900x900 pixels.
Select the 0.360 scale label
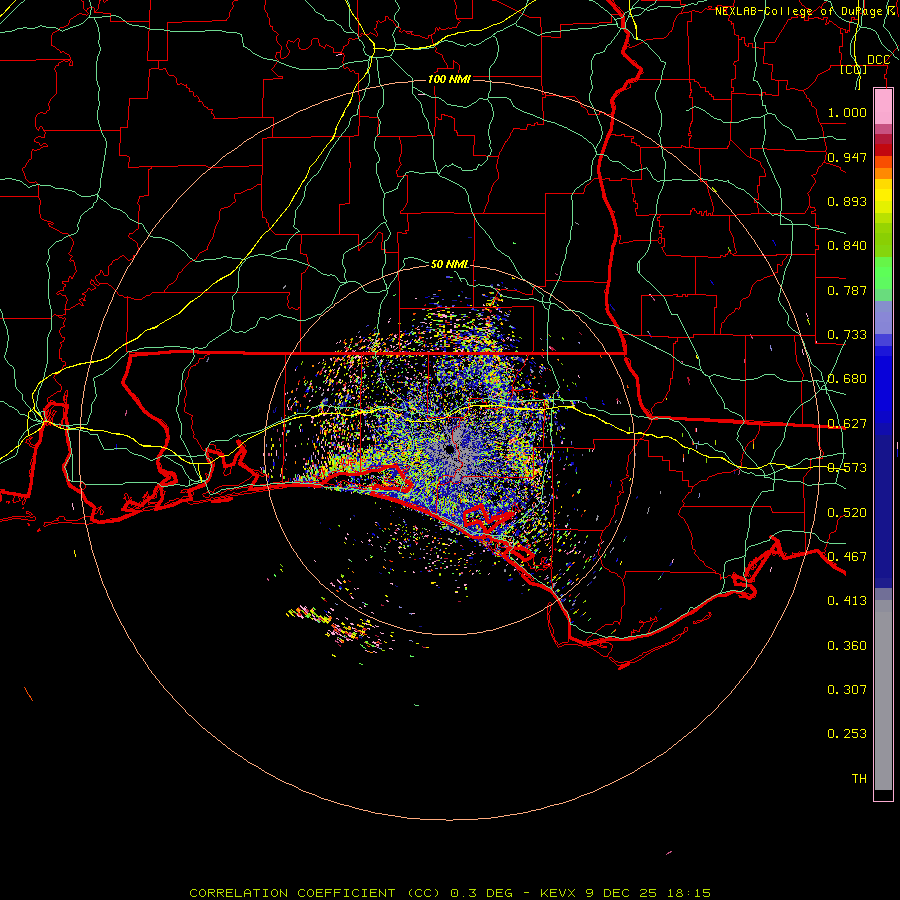click(847, 646)
